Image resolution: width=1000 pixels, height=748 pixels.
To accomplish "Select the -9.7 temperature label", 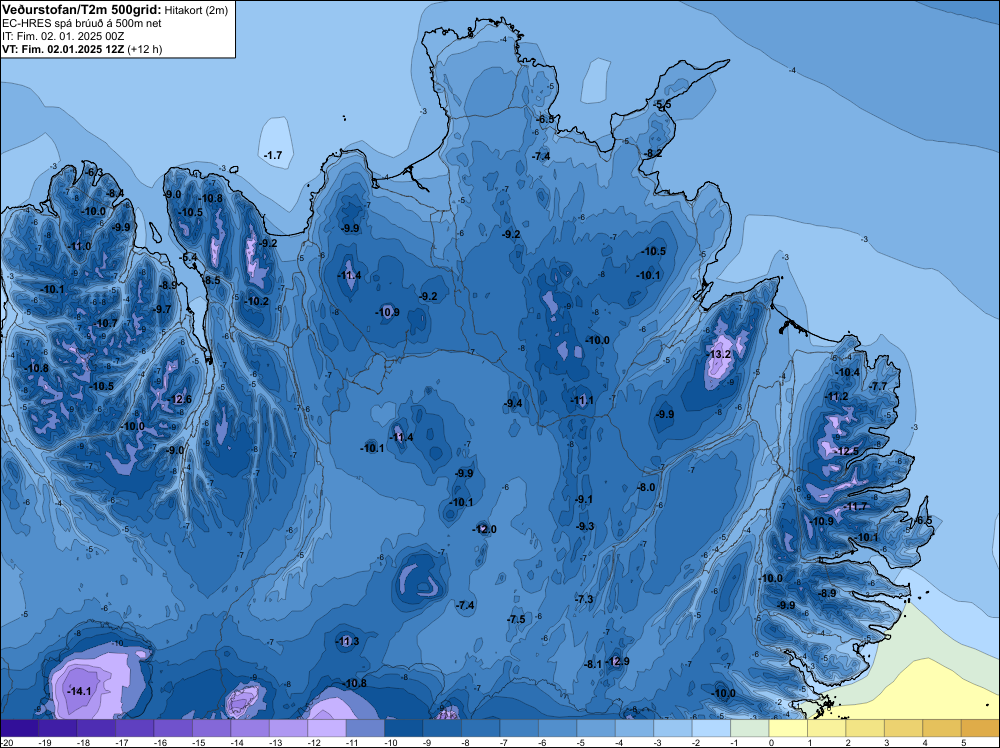I will (x=163, y=310).
